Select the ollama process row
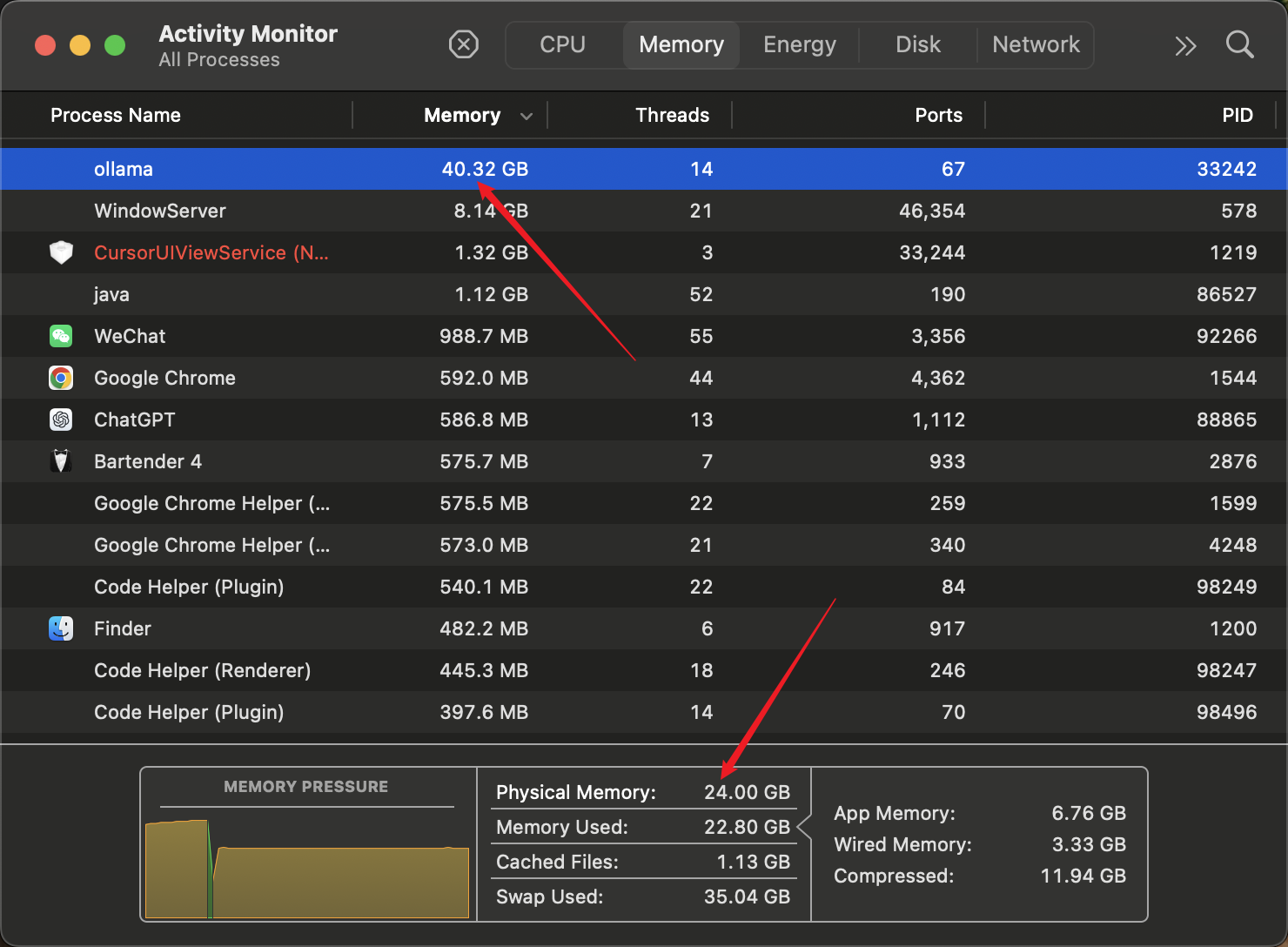The image size is (1288, 947). pos(644,169)
